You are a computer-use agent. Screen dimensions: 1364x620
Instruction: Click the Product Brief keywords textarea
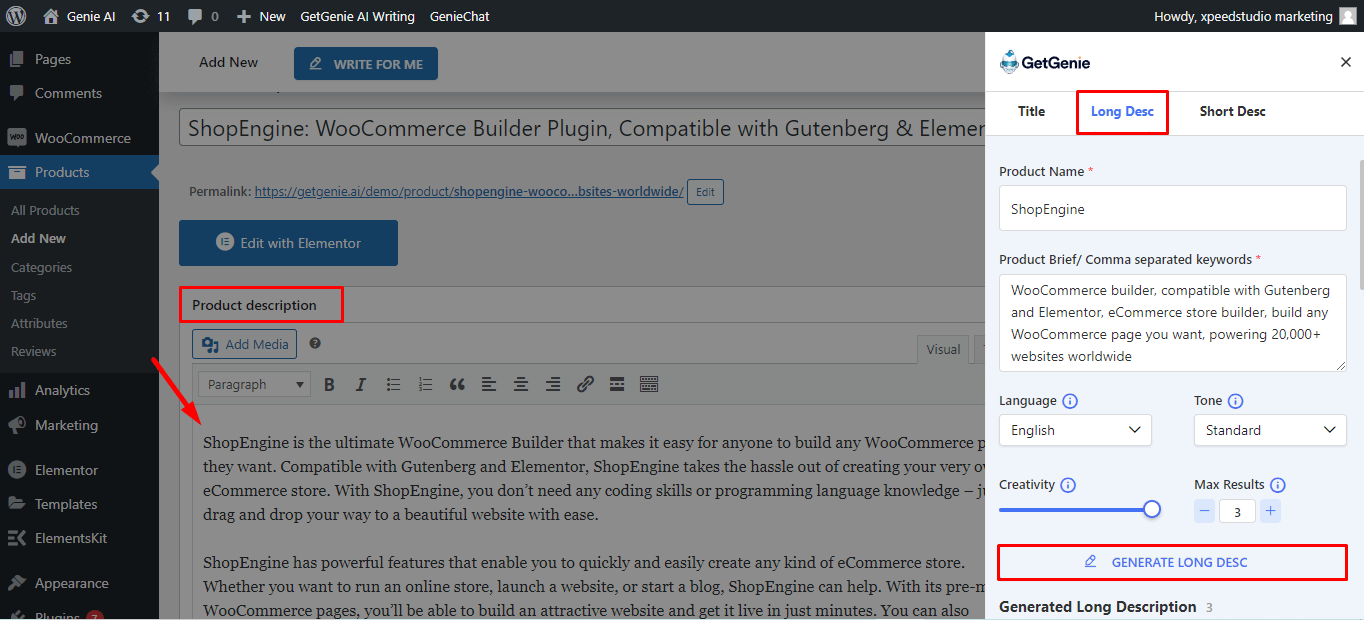pyautogui.click(x=1172, y=323)
